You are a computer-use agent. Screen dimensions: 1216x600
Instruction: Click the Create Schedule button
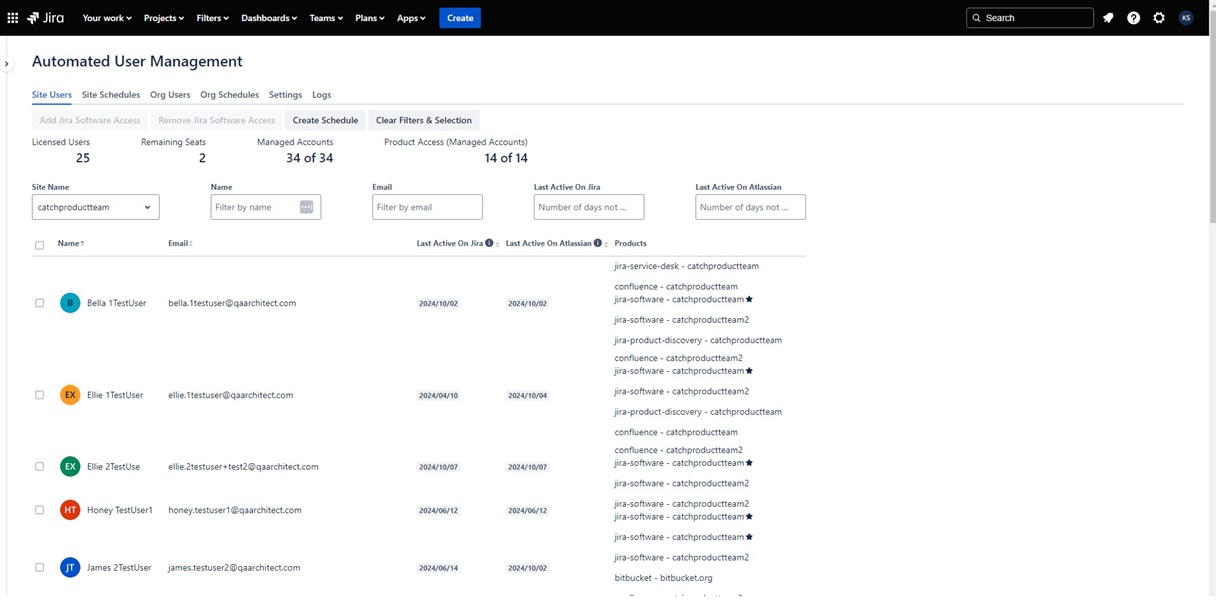pos(325,120)
